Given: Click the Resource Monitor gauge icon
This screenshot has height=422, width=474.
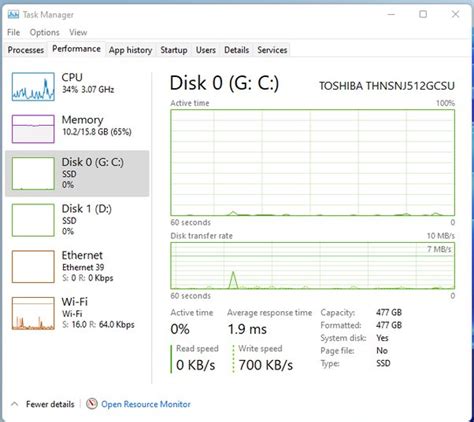Looking at the screenshot, I should pyautogui.click(x=92, y=404).
